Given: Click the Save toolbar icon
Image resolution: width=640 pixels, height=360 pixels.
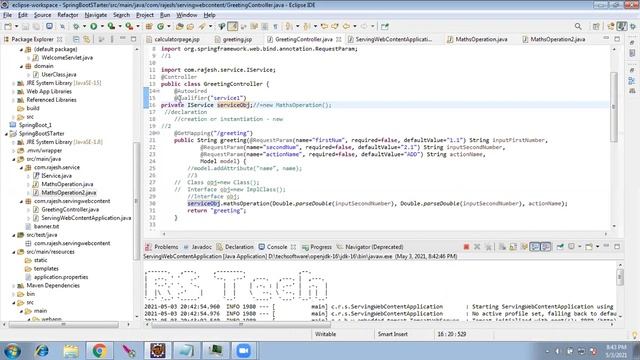Looking at the screenshot, I should (25, 27).
